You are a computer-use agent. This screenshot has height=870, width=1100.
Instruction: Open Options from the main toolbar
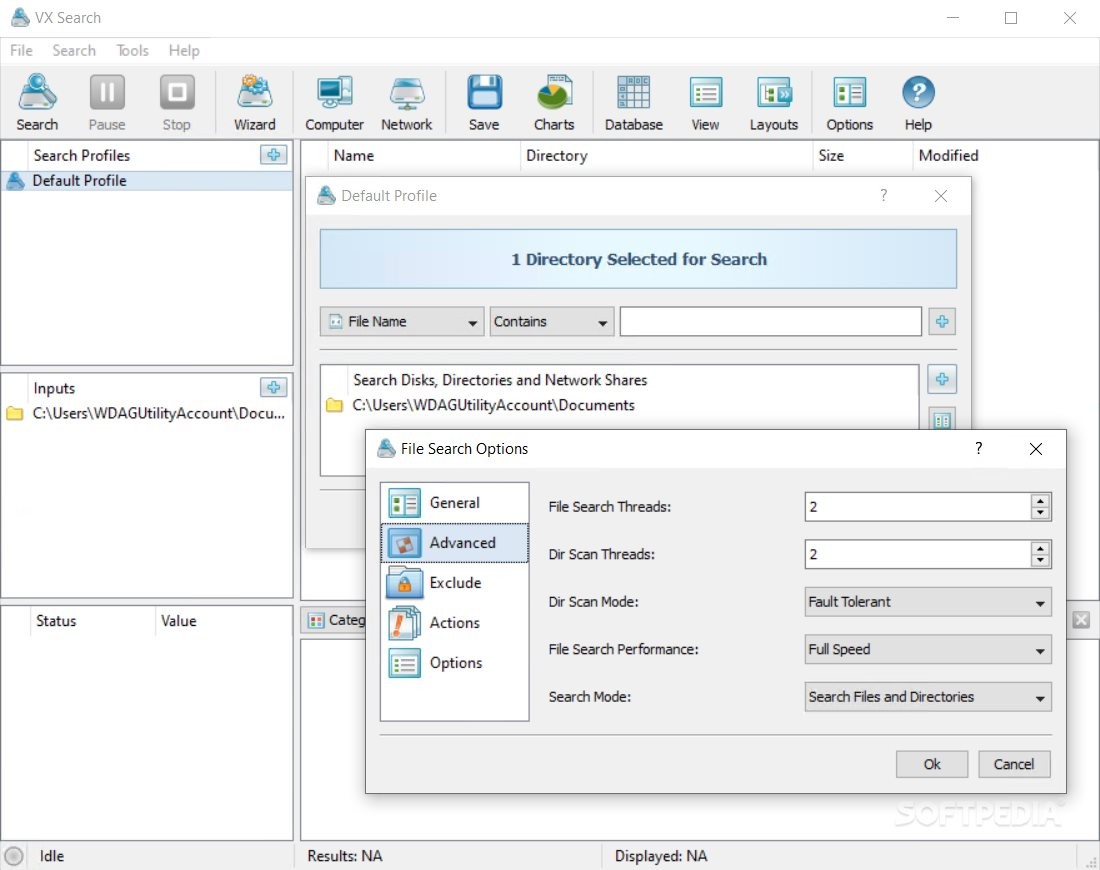pos(850,102)
